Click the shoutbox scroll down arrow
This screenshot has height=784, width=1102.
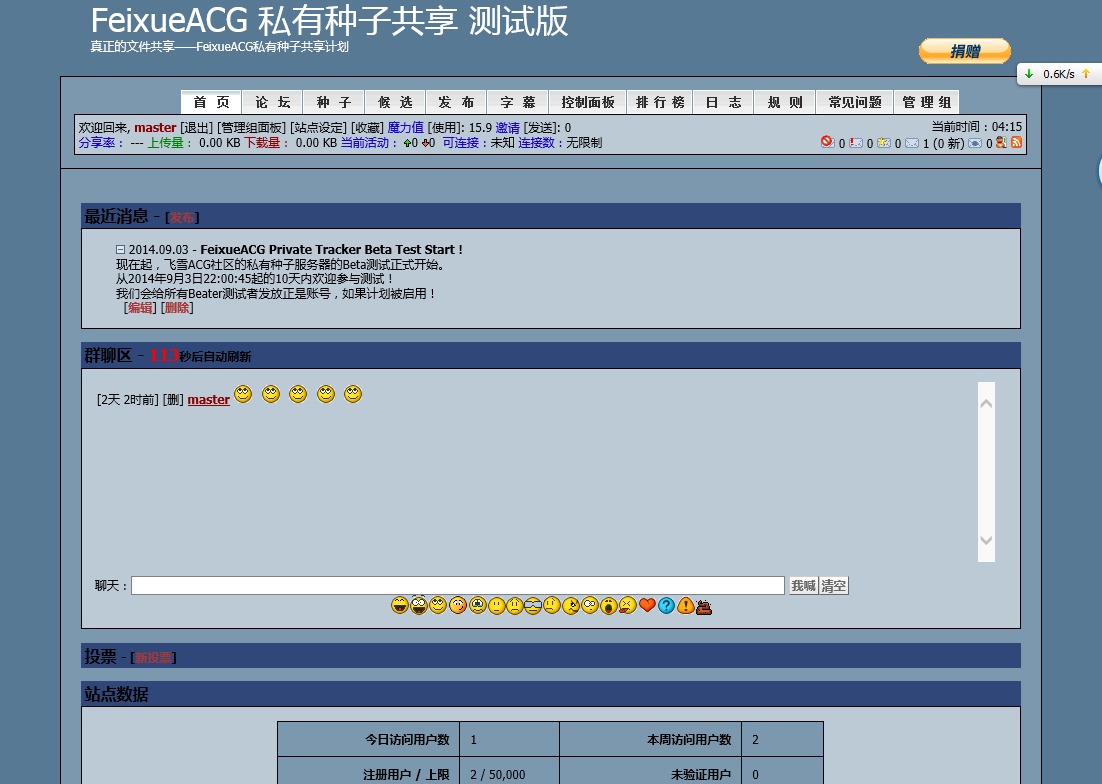tap(986, 540)
